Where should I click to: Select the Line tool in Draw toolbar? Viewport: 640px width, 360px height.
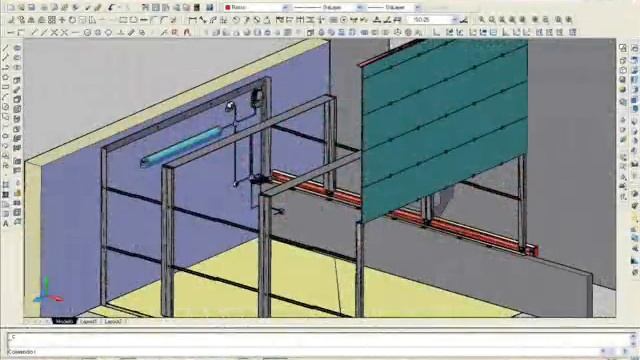point(5,48)
